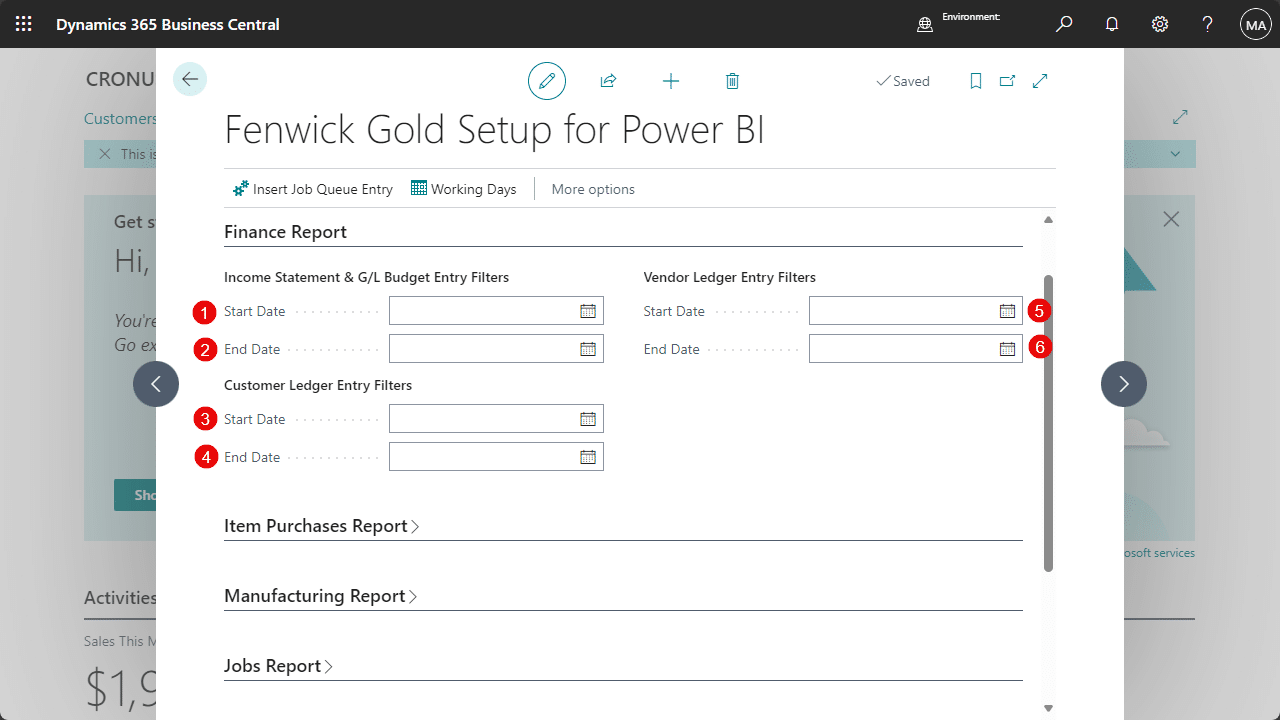Open the Help question mark
Screen dimensions: 1280x720
(x=1208, y=24)
